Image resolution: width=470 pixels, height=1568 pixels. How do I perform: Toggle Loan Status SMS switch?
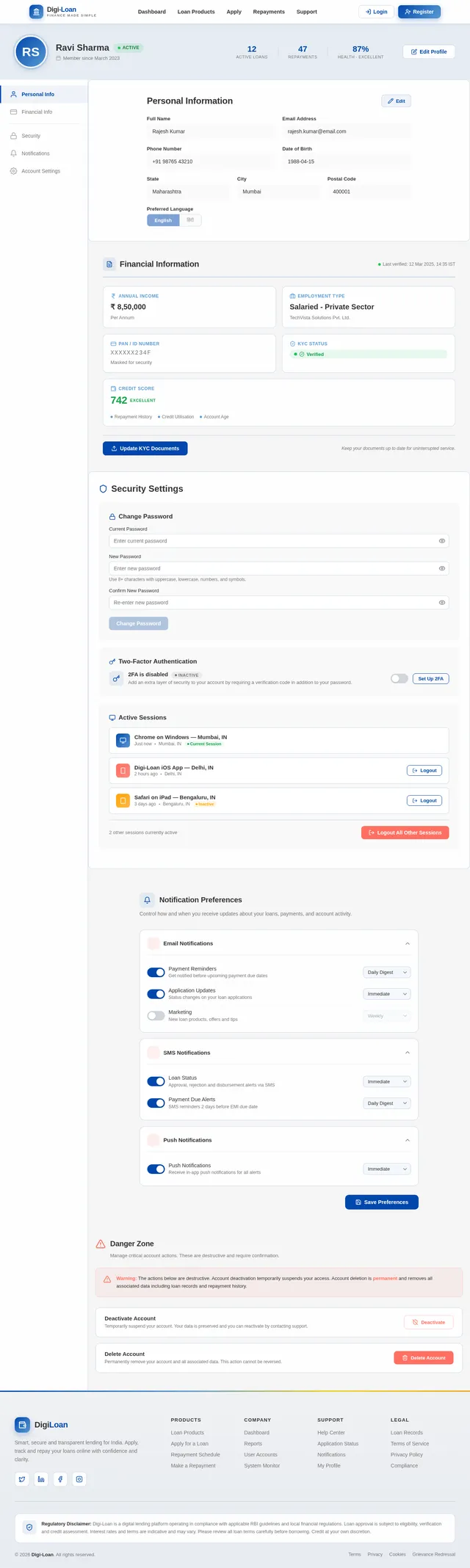156,1081
